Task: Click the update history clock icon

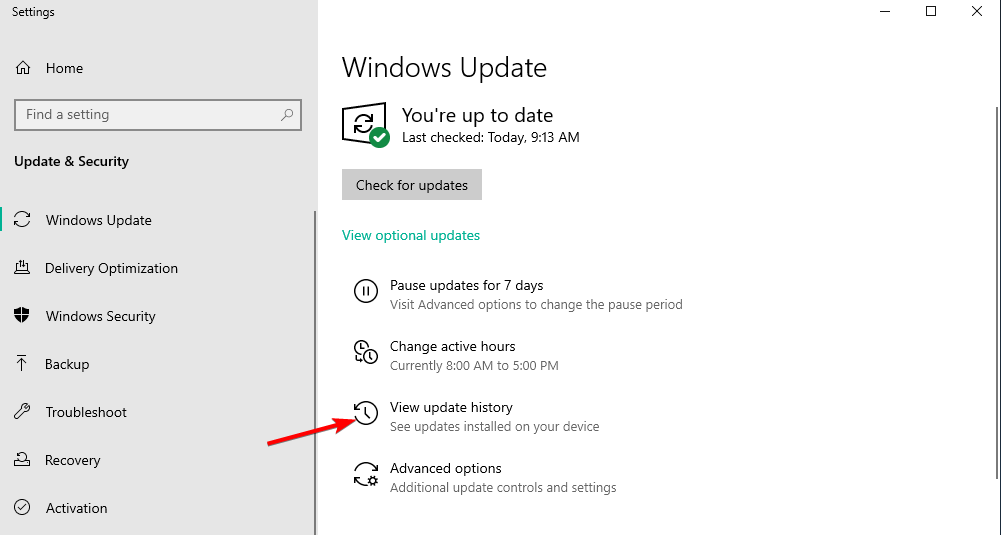Action: [x=366, y=413]
